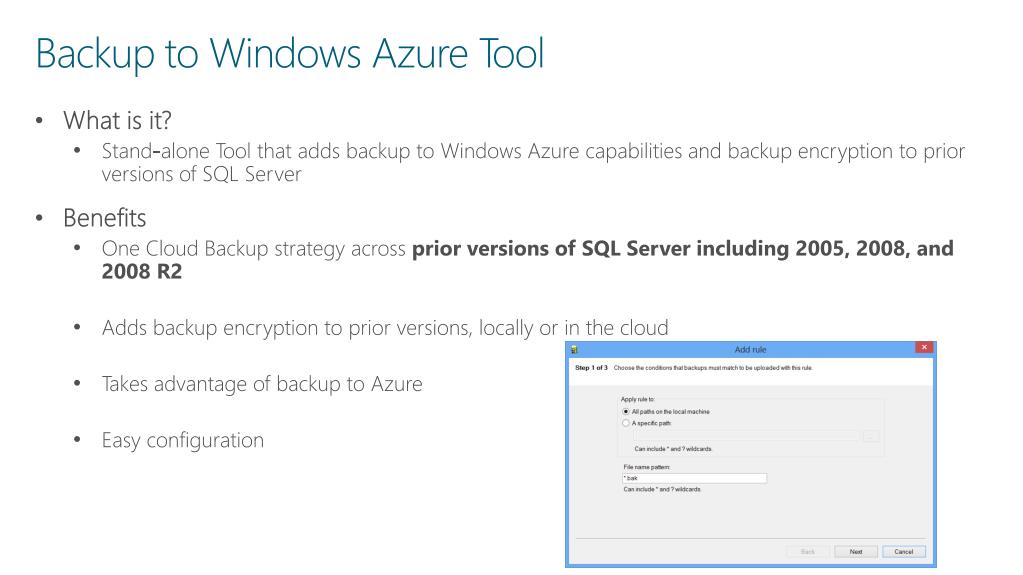Click the disabled Back button
This screenshot has height=575, width=1023.
click(808, 552)
